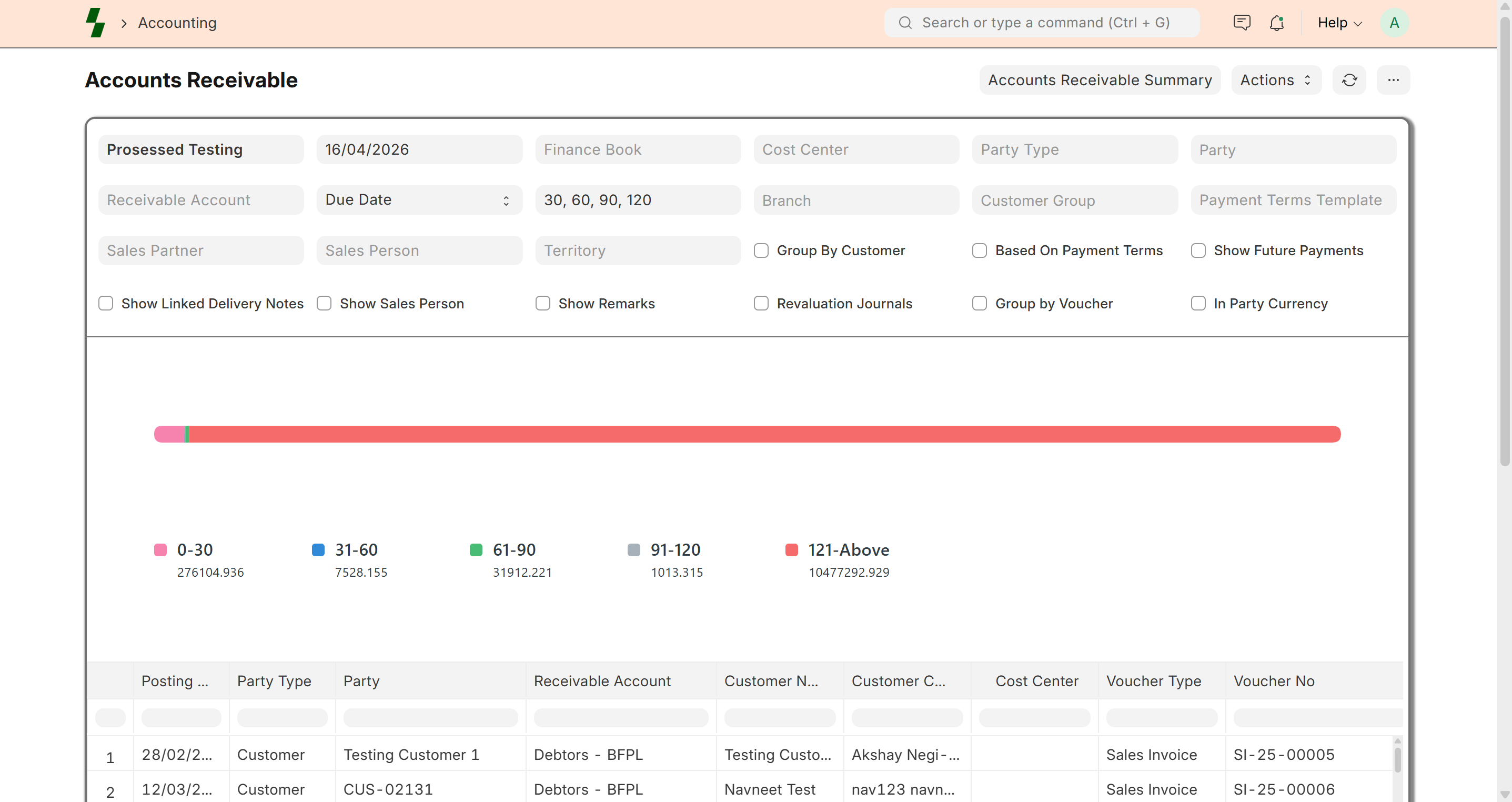Click the breadcrumb chevron before Accounting

tap(124, 23)
